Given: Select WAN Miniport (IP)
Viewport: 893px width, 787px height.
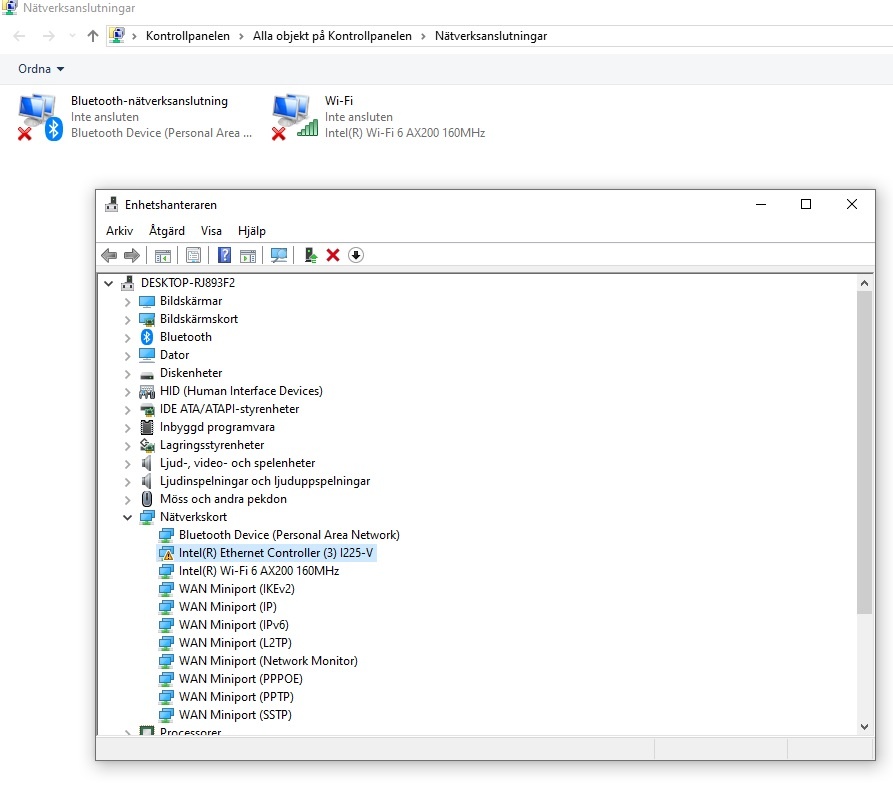Looking at the screenshot, I should (228, 607).
